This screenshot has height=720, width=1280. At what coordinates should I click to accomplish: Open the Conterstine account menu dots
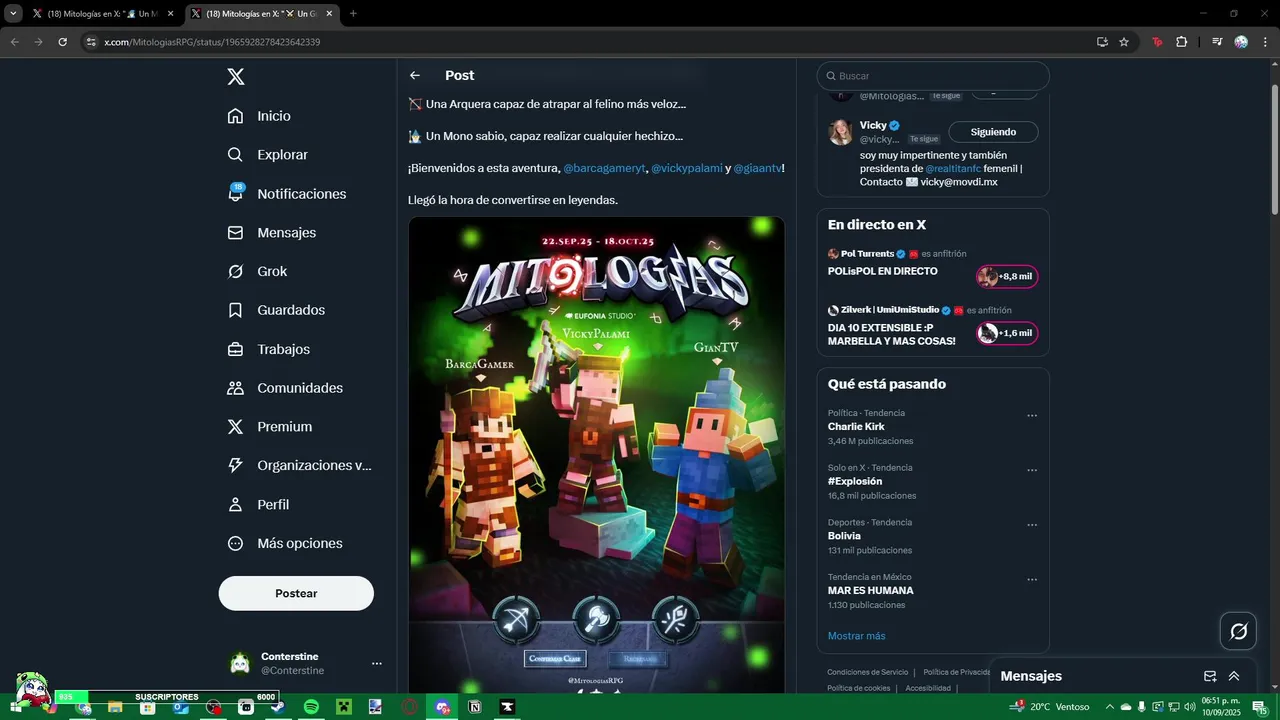click(376, 663)
